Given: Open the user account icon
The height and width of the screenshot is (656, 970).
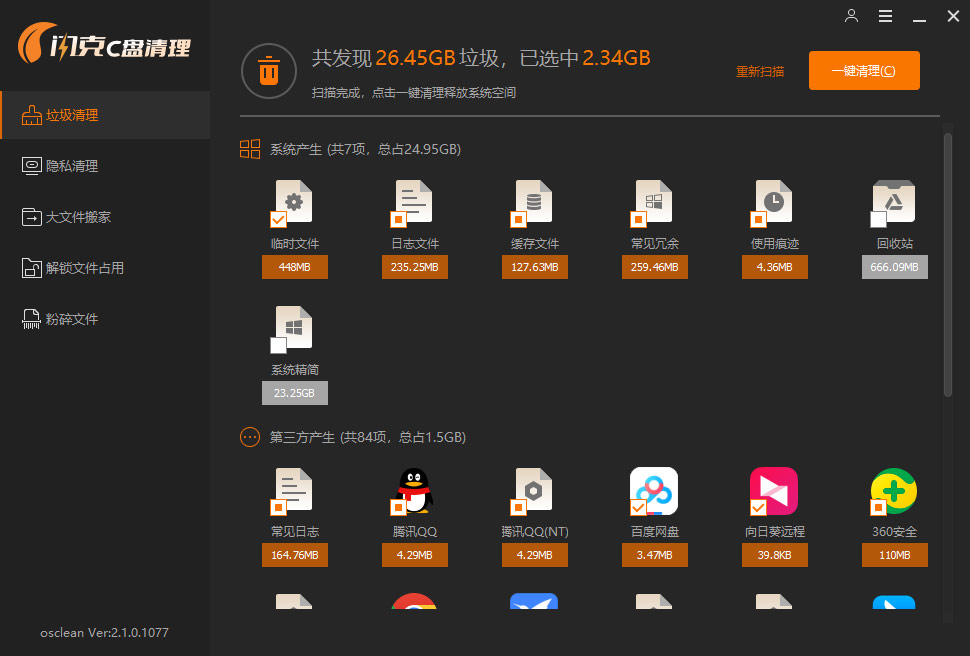Looking at the screenshot, I should coord(851,16).
